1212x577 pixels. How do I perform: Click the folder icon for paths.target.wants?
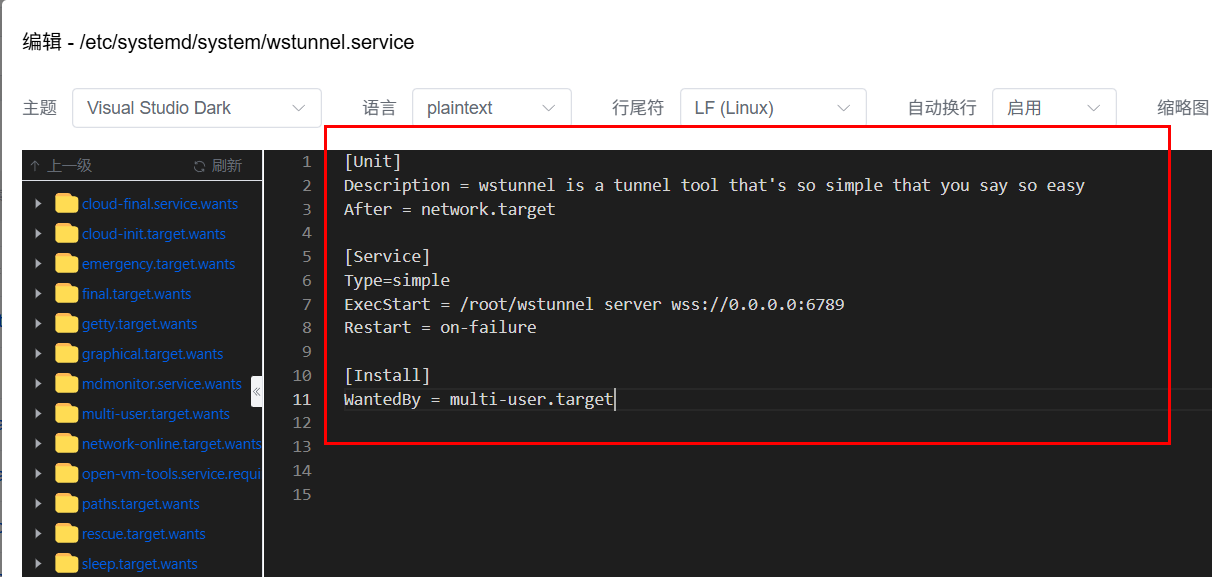tap(67, 504)
